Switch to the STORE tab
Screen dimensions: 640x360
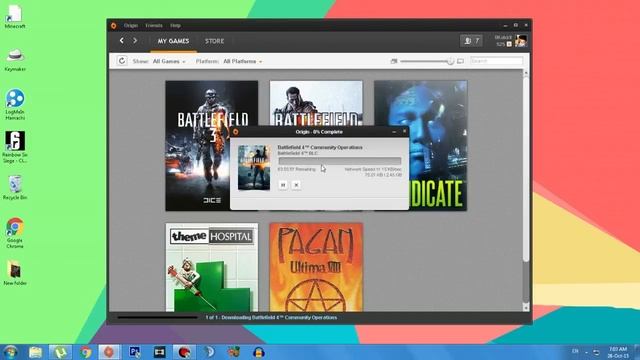click(x=214, y=41)
